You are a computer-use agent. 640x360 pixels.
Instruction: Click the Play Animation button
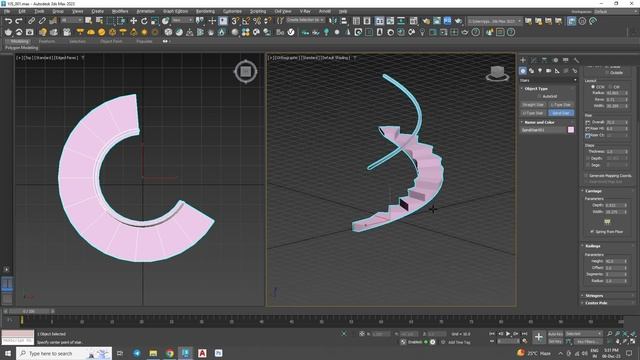(x=508, y=334)
